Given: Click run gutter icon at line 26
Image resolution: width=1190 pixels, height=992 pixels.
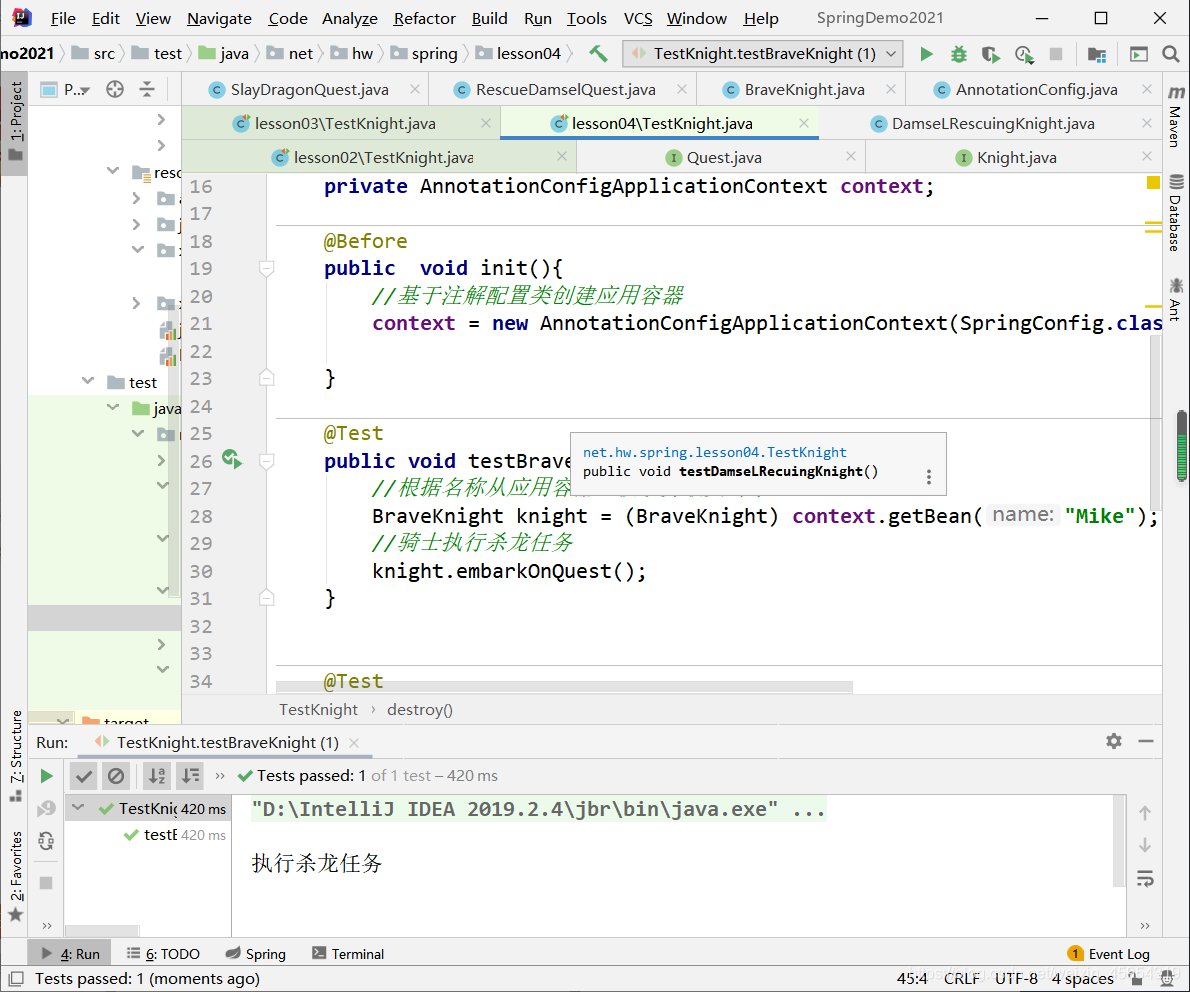Looking at the screenshot, I should click(x=231, y=458).
